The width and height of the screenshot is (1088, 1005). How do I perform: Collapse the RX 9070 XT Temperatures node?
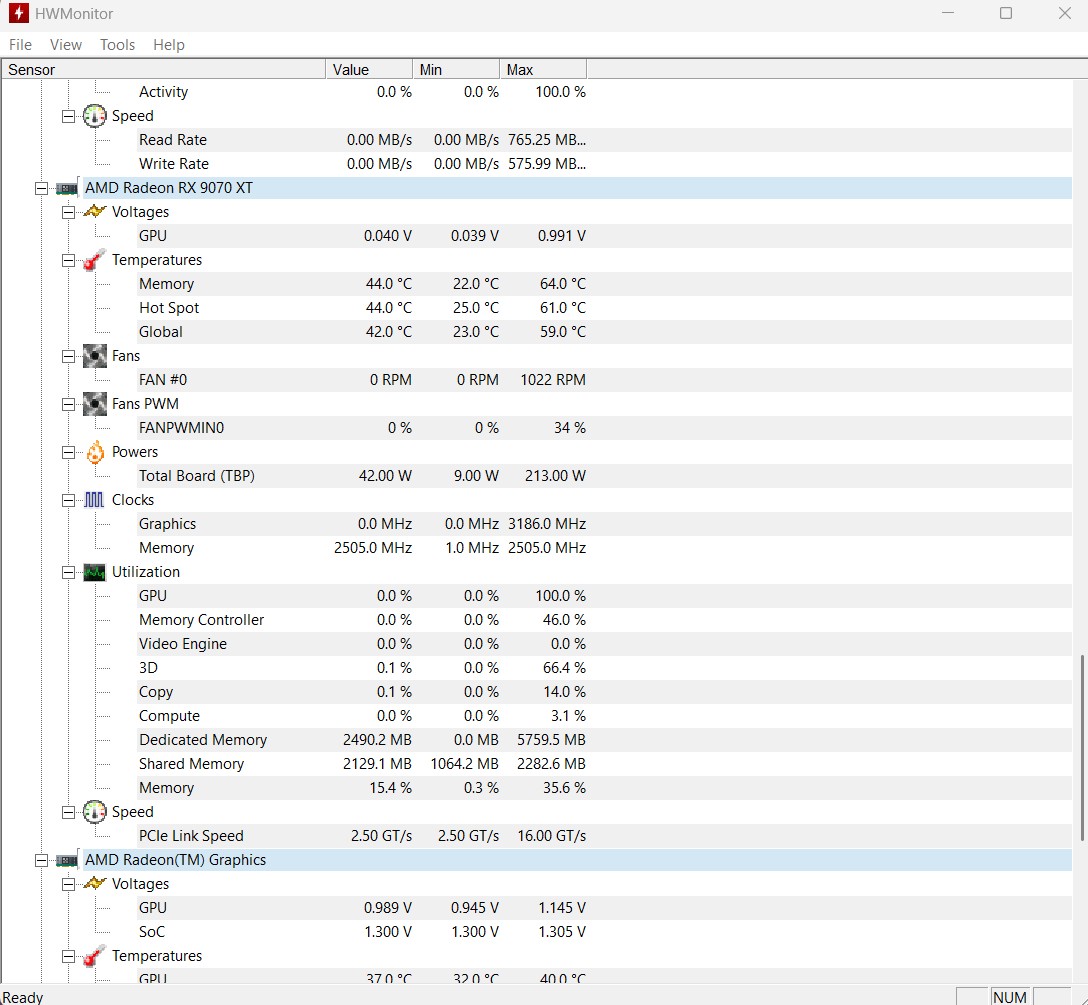(x=68, y=261)
